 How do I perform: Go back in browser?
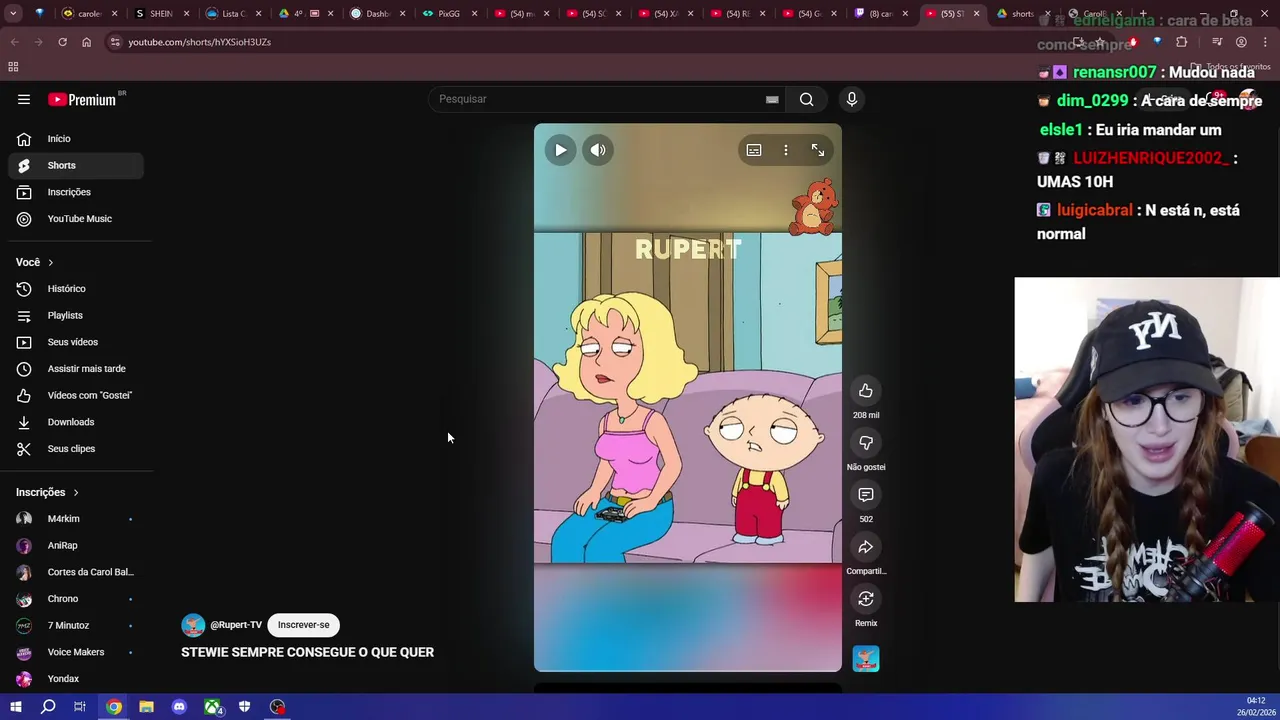click(x=14, y=42)
